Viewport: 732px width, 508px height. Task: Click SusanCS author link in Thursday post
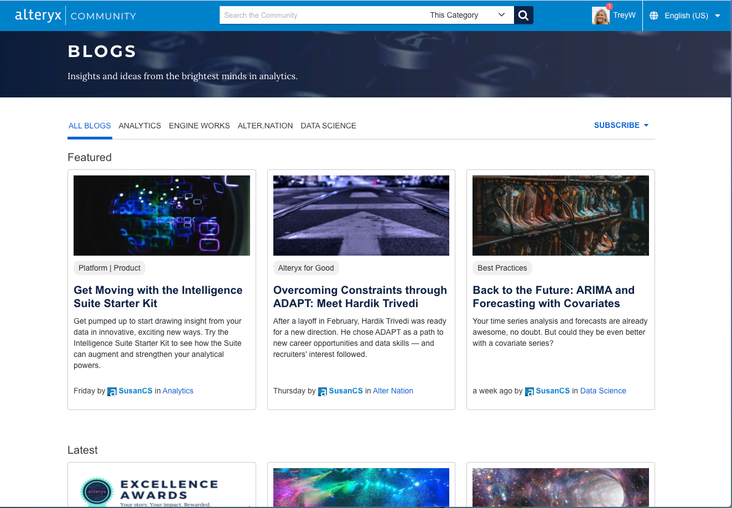(x=345, y=391)
